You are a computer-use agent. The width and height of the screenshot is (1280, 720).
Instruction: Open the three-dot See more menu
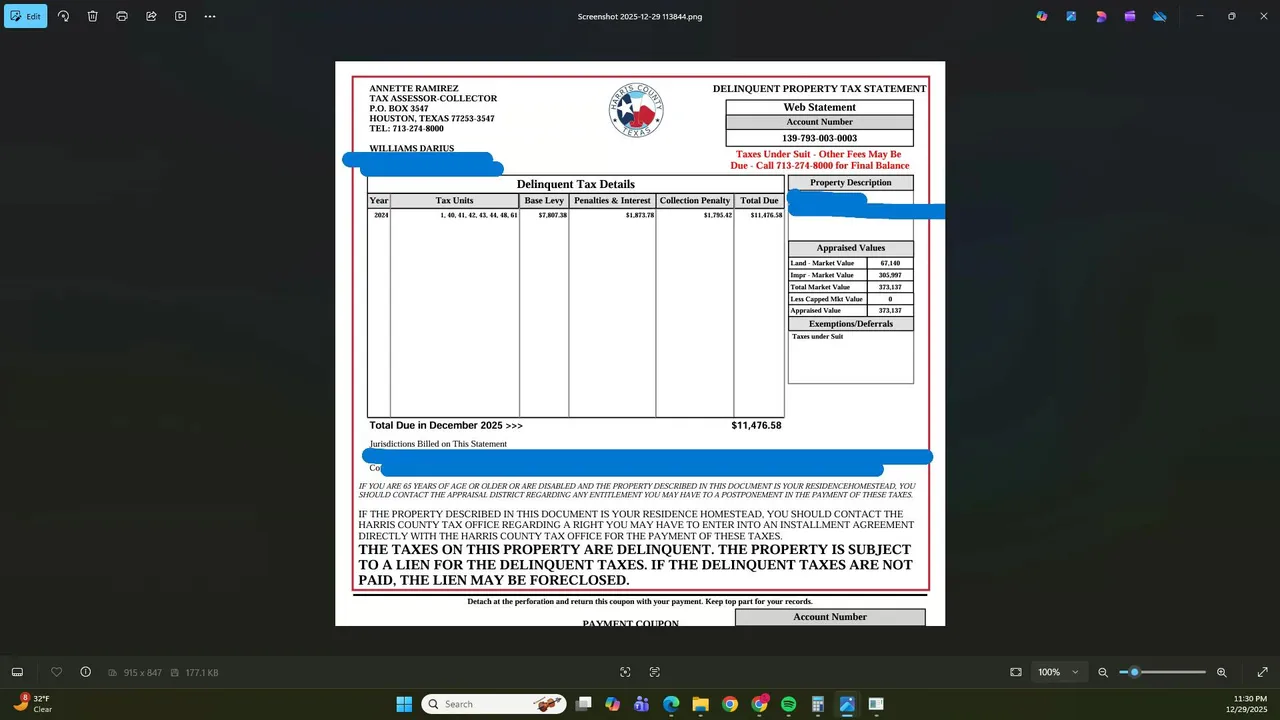pyautogui.click(x=210, y=16)
